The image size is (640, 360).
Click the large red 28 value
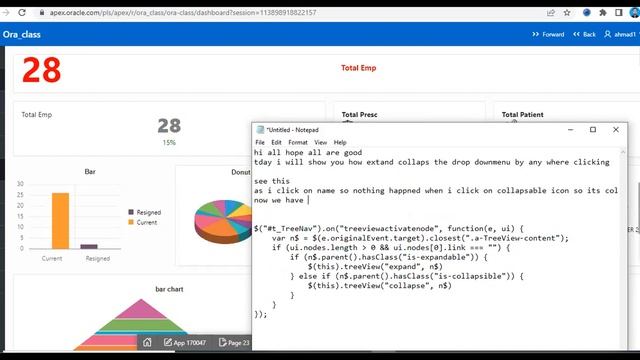click(42, 70)
